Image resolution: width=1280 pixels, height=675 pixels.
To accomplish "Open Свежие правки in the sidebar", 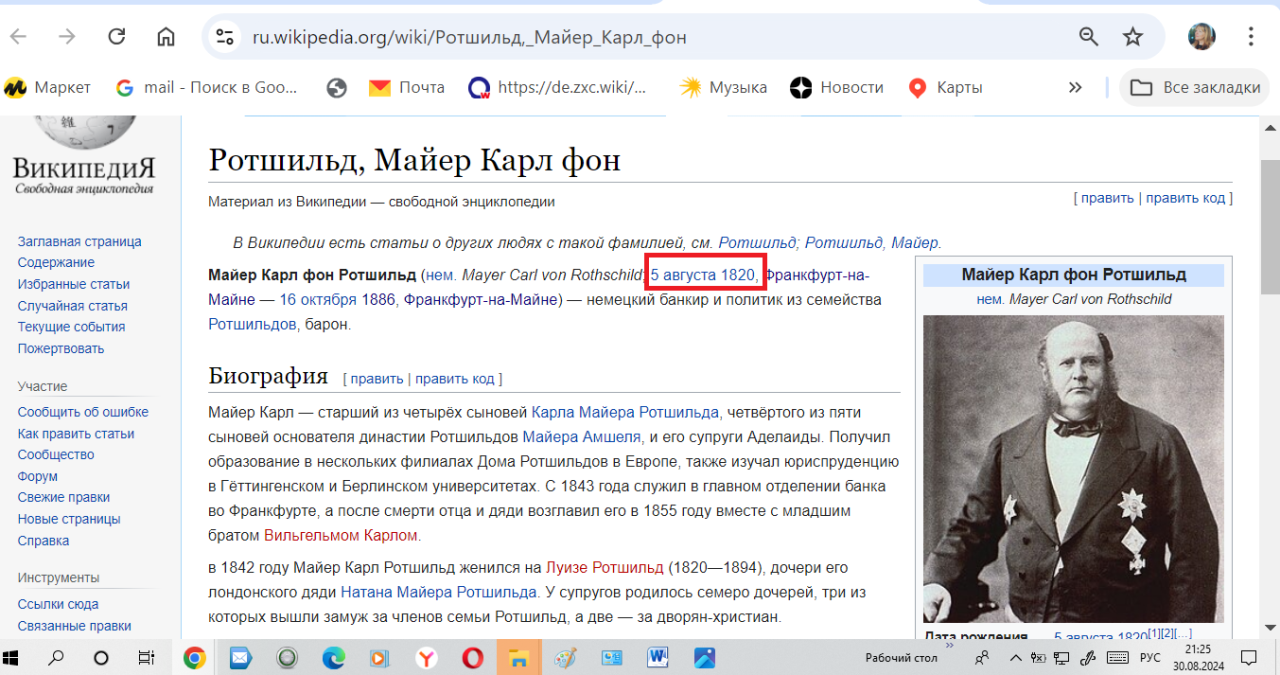I will tap(63, 497).
